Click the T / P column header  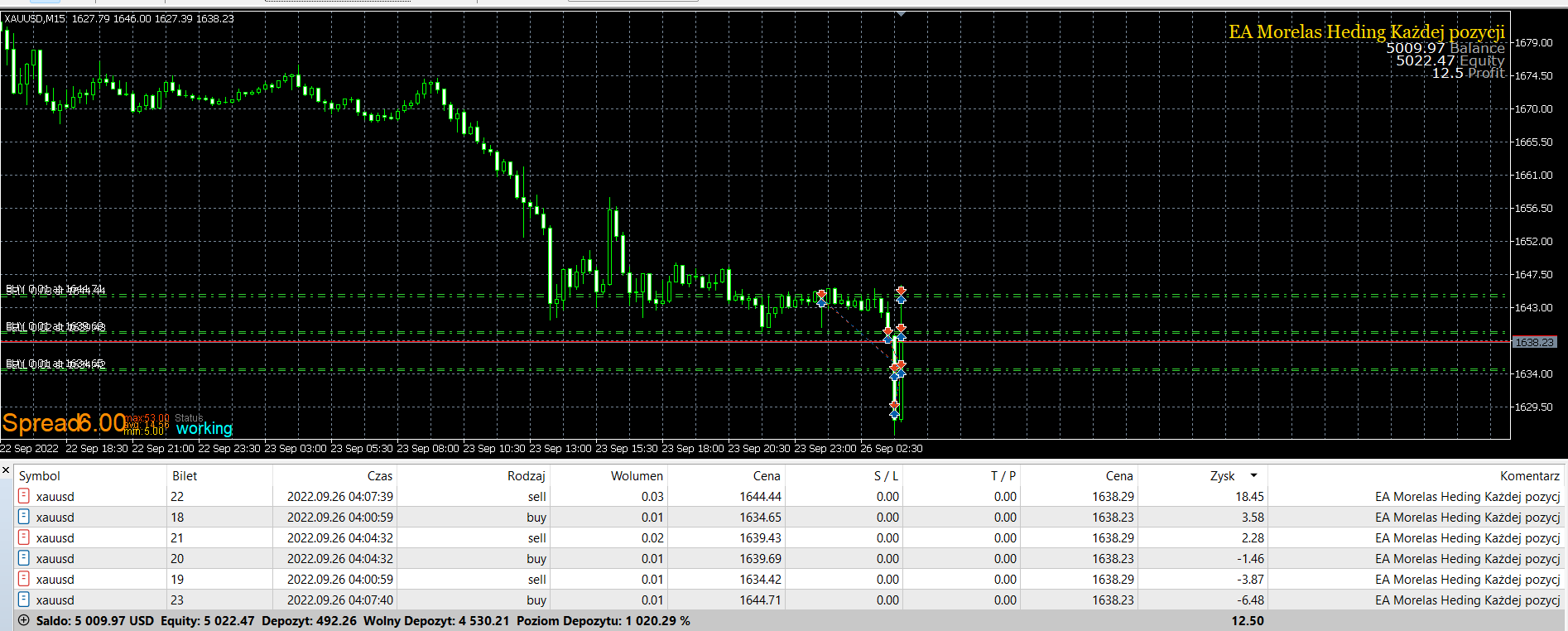(1003, 475)
